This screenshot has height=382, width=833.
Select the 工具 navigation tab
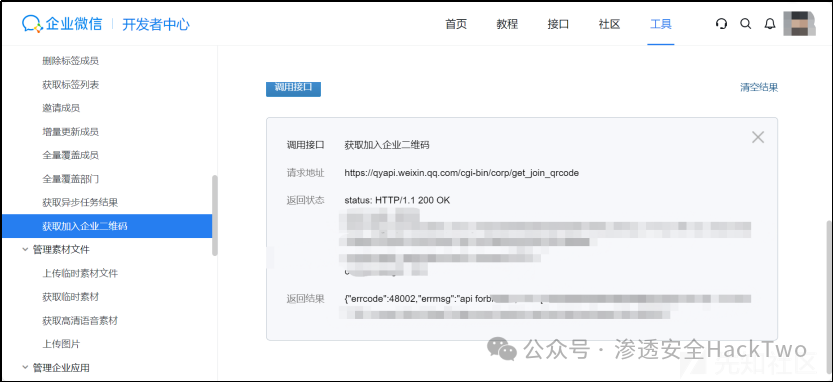(x=661, y=24)
